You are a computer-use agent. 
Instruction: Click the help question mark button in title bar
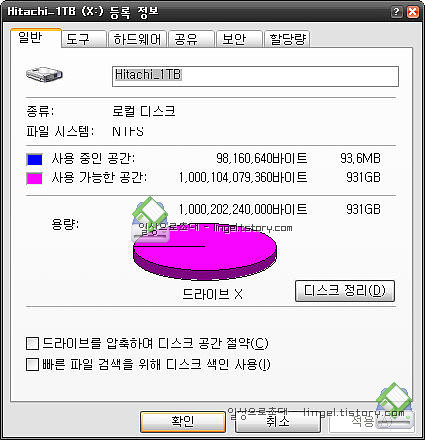pyautogui.click(x=396, y=12)
